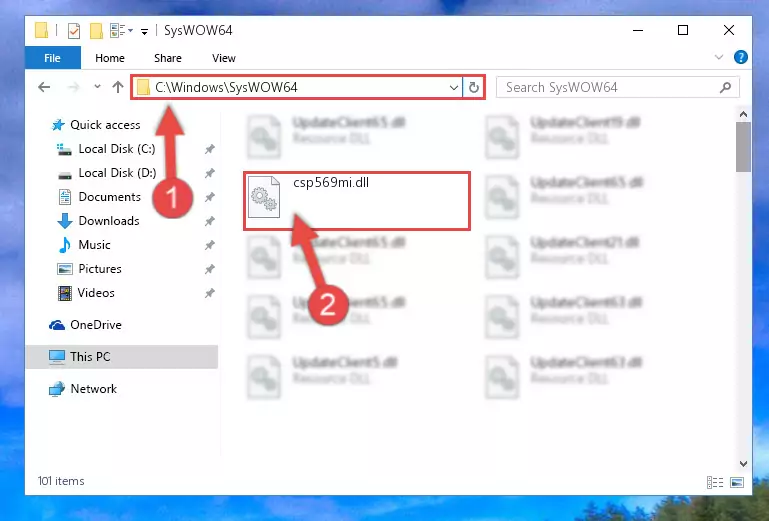Switch to Large icons view in status bar
The width and height of the screenshot is (769, 521).
[x=737, y=482]
